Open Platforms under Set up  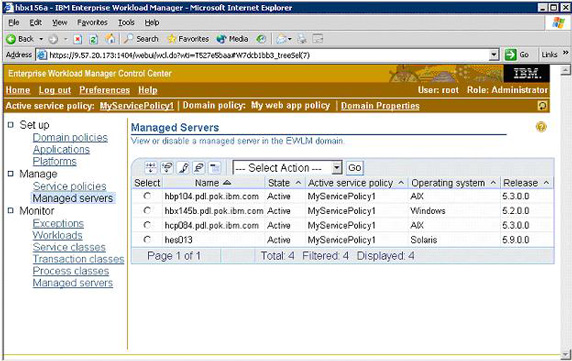coord(55,161)
